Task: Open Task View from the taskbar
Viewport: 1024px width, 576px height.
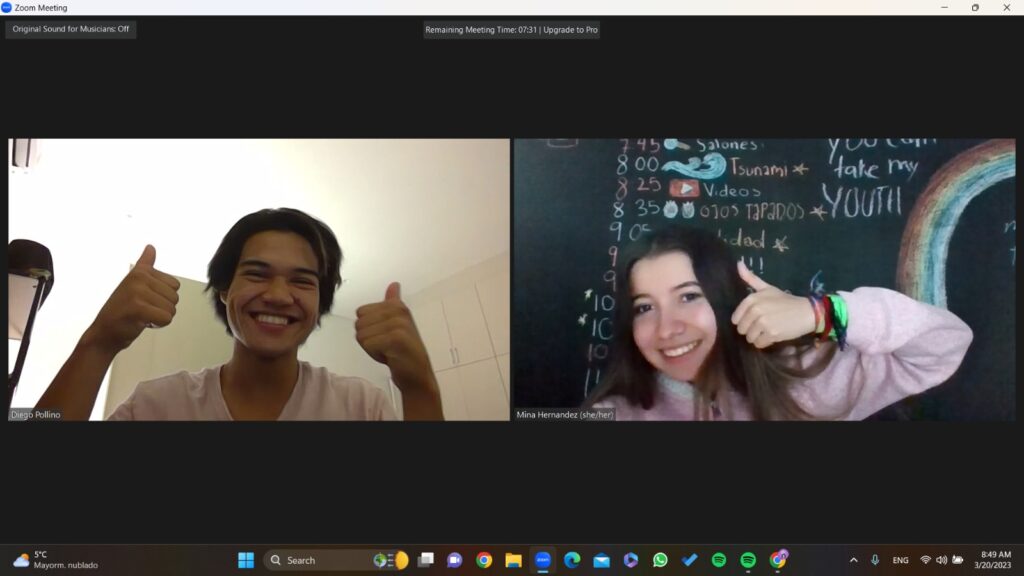Action: (426, 560)
